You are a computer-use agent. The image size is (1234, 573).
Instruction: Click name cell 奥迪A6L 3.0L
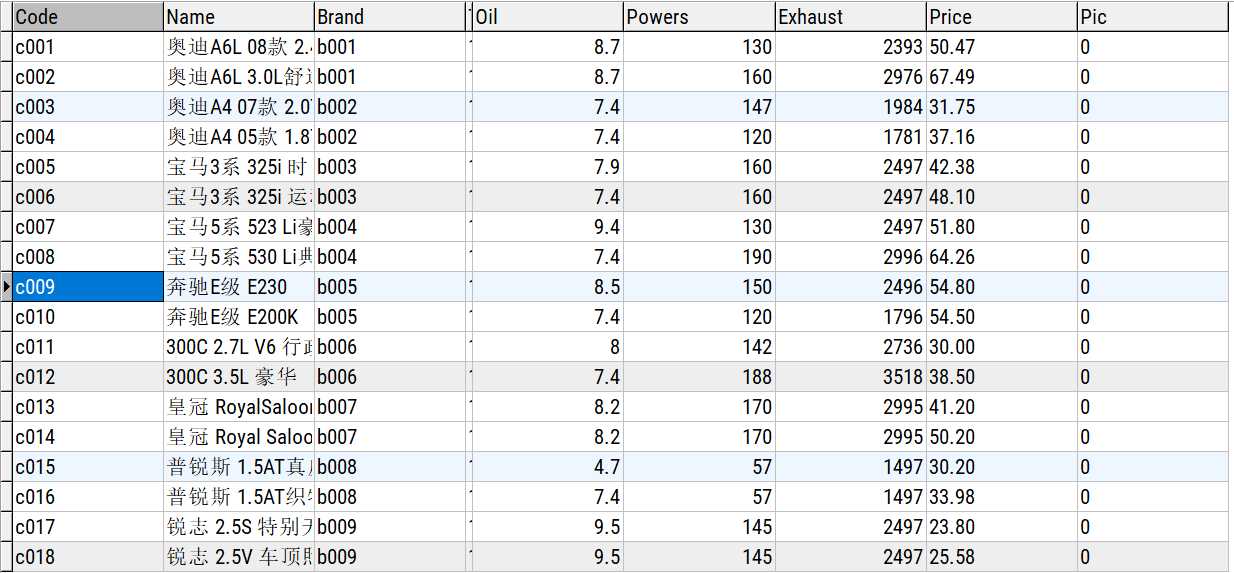(x=239, y=77)
